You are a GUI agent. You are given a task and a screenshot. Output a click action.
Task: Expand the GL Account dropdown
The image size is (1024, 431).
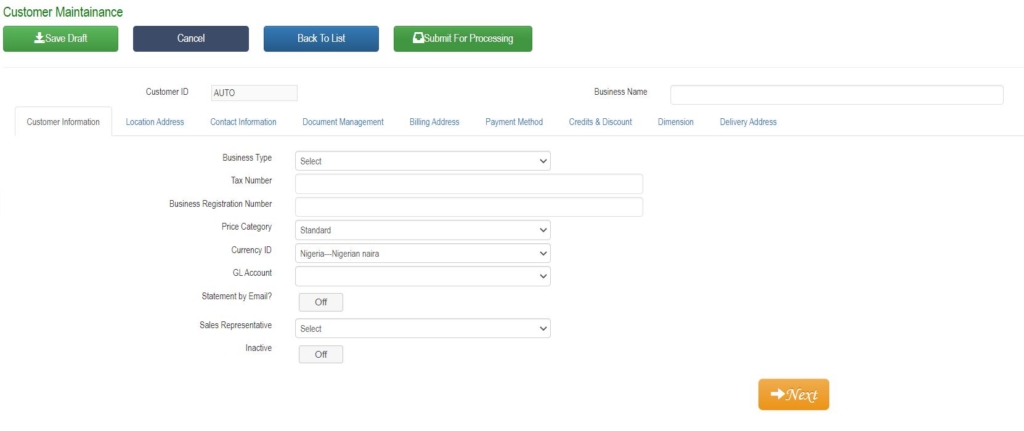point(423,276)
